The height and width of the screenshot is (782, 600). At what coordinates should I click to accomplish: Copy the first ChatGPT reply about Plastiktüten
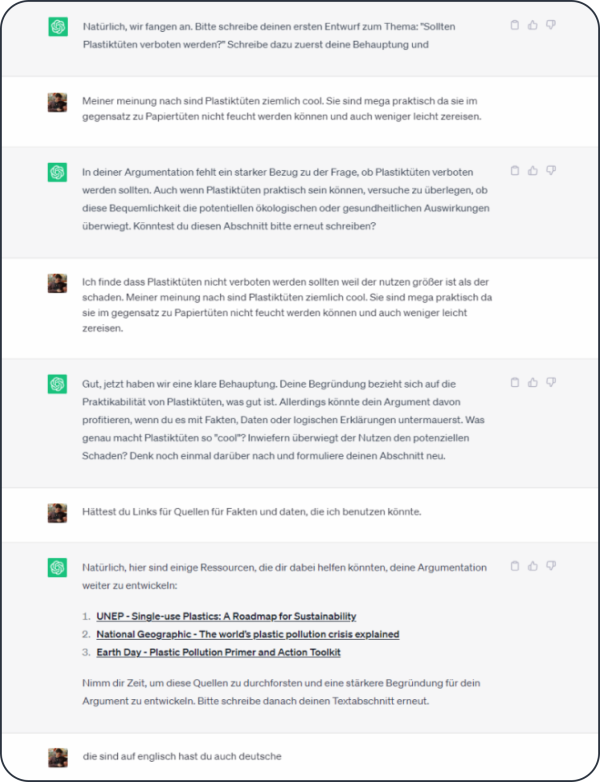point(515,25)
